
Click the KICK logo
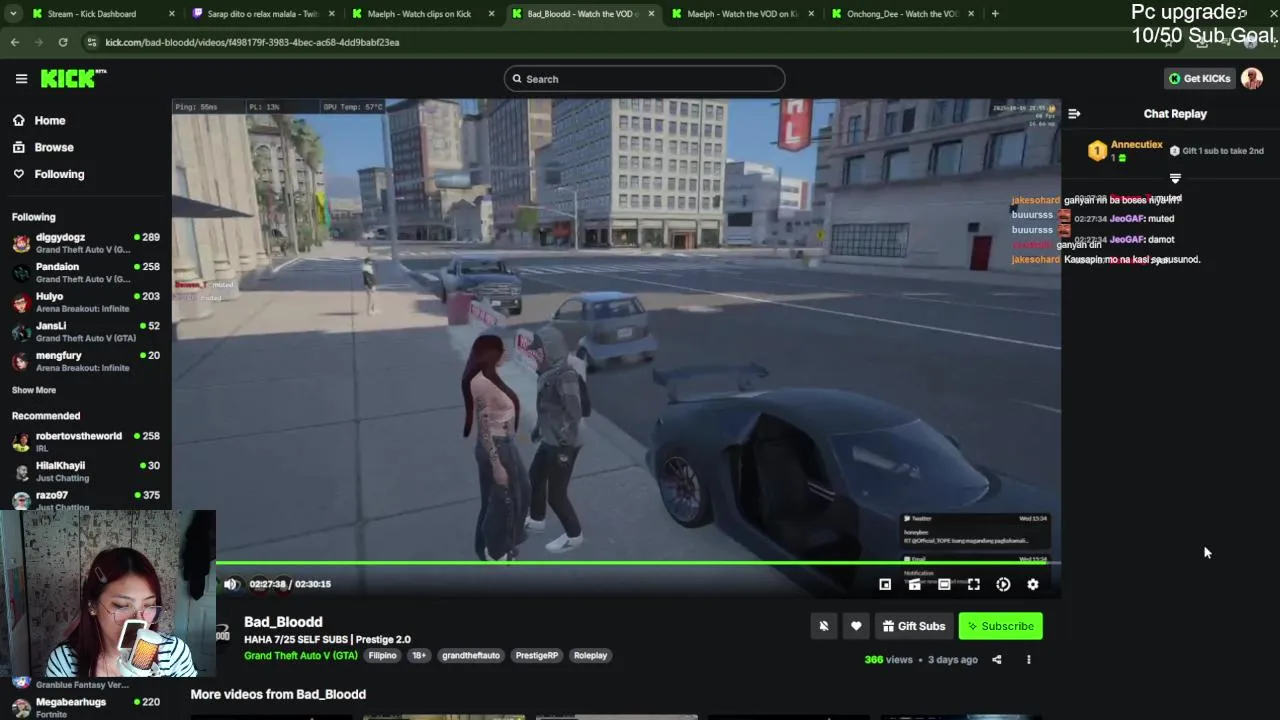pos(73,78)
